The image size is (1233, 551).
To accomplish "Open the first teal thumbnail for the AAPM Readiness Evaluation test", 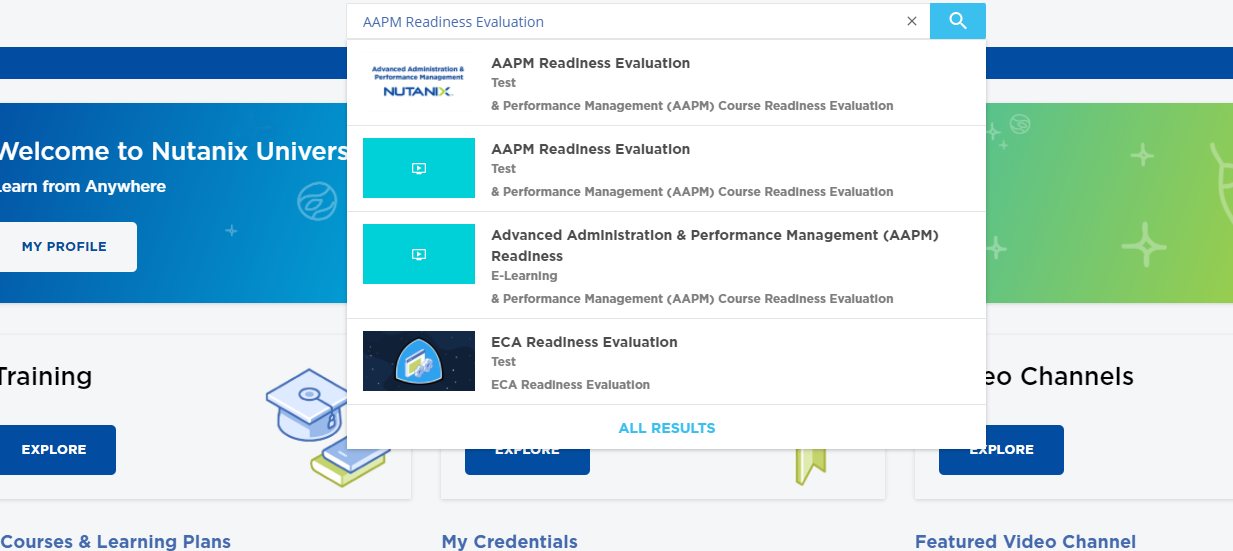I will click(x=419, y=168).
